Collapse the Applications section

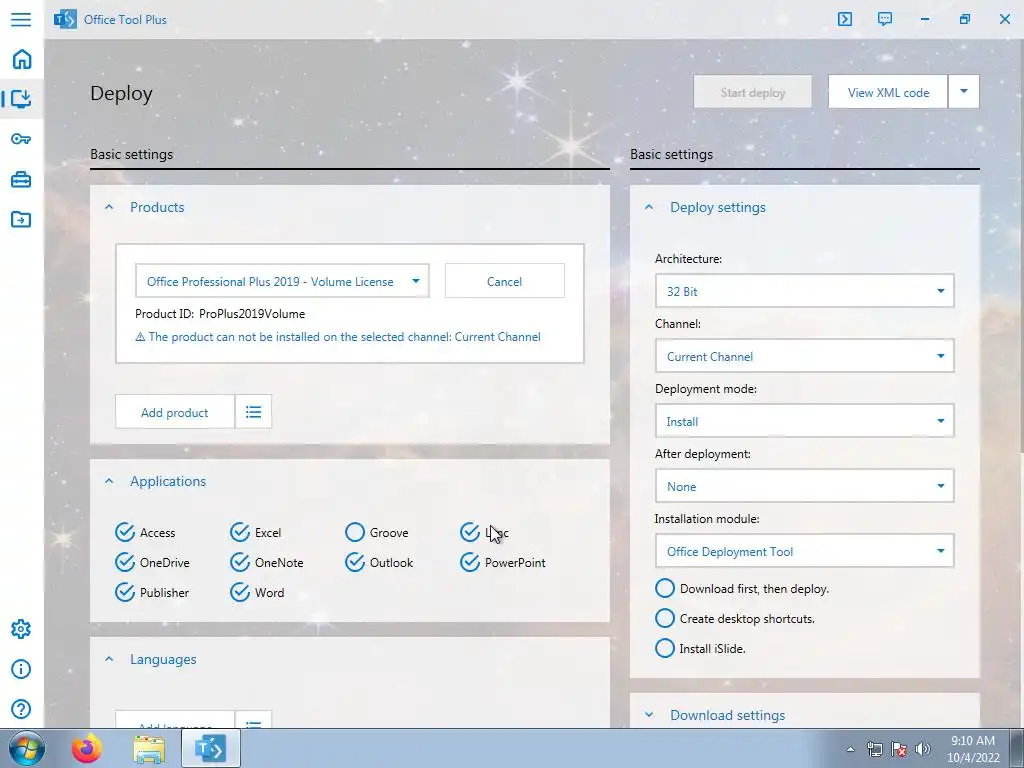tap(109, 481)
